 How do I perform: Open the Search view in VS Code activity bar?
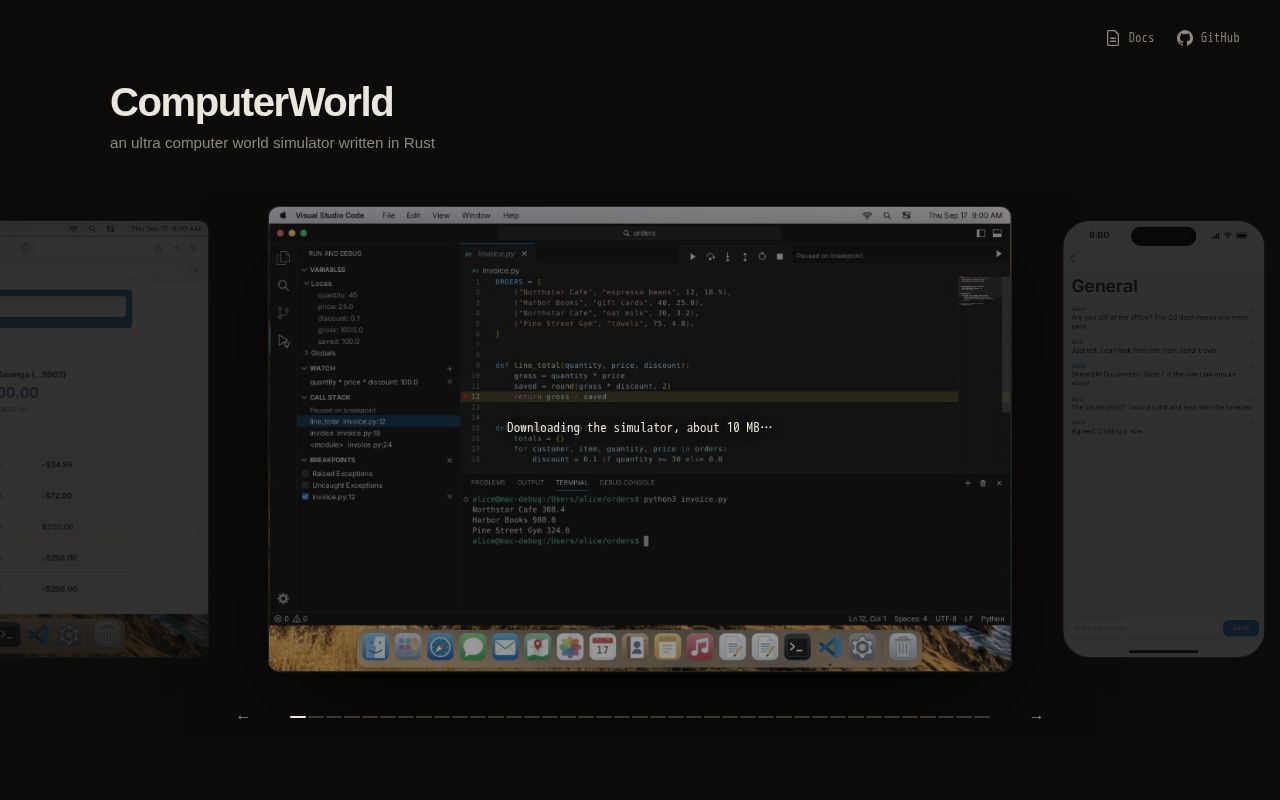tap(283, 286)
